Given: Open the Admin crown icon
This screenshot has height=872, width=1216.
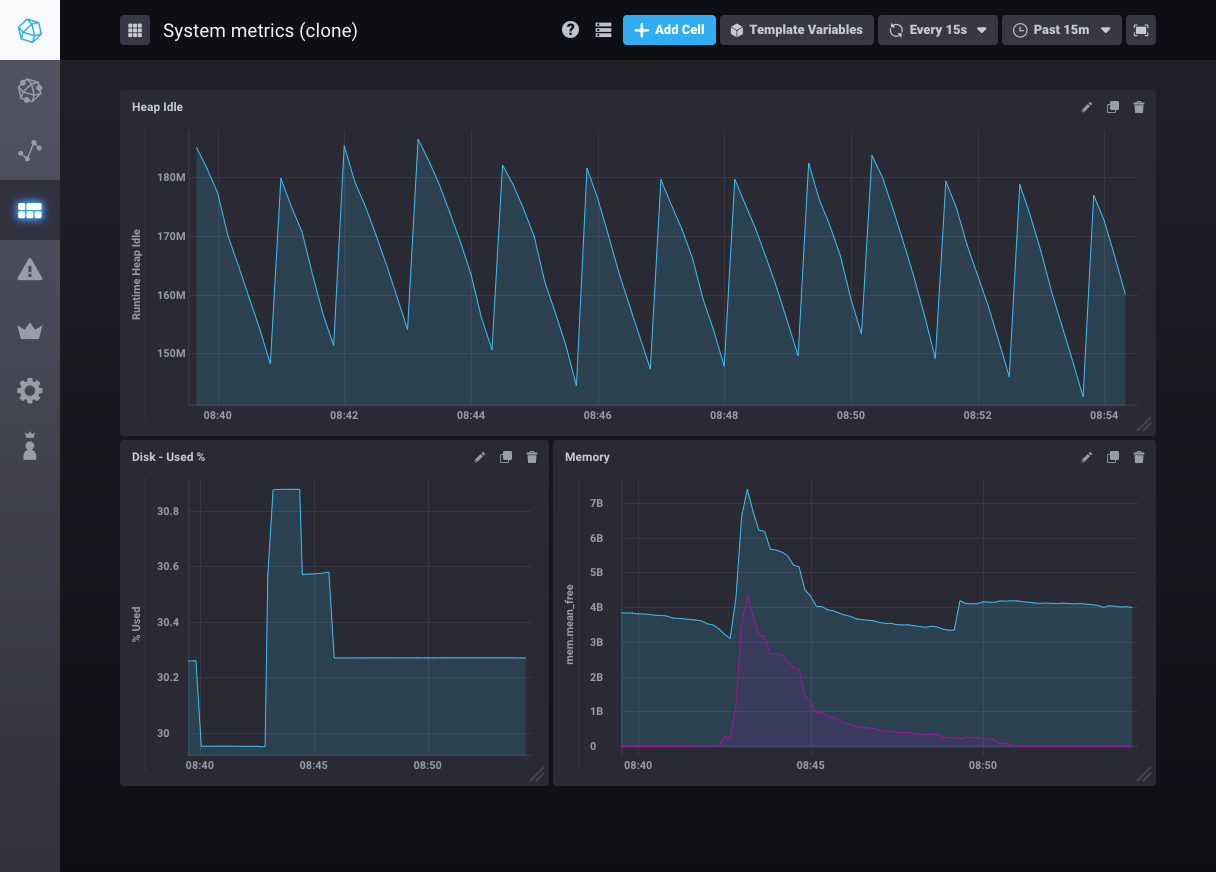Looking at the screenshot, I should point(30,330).
